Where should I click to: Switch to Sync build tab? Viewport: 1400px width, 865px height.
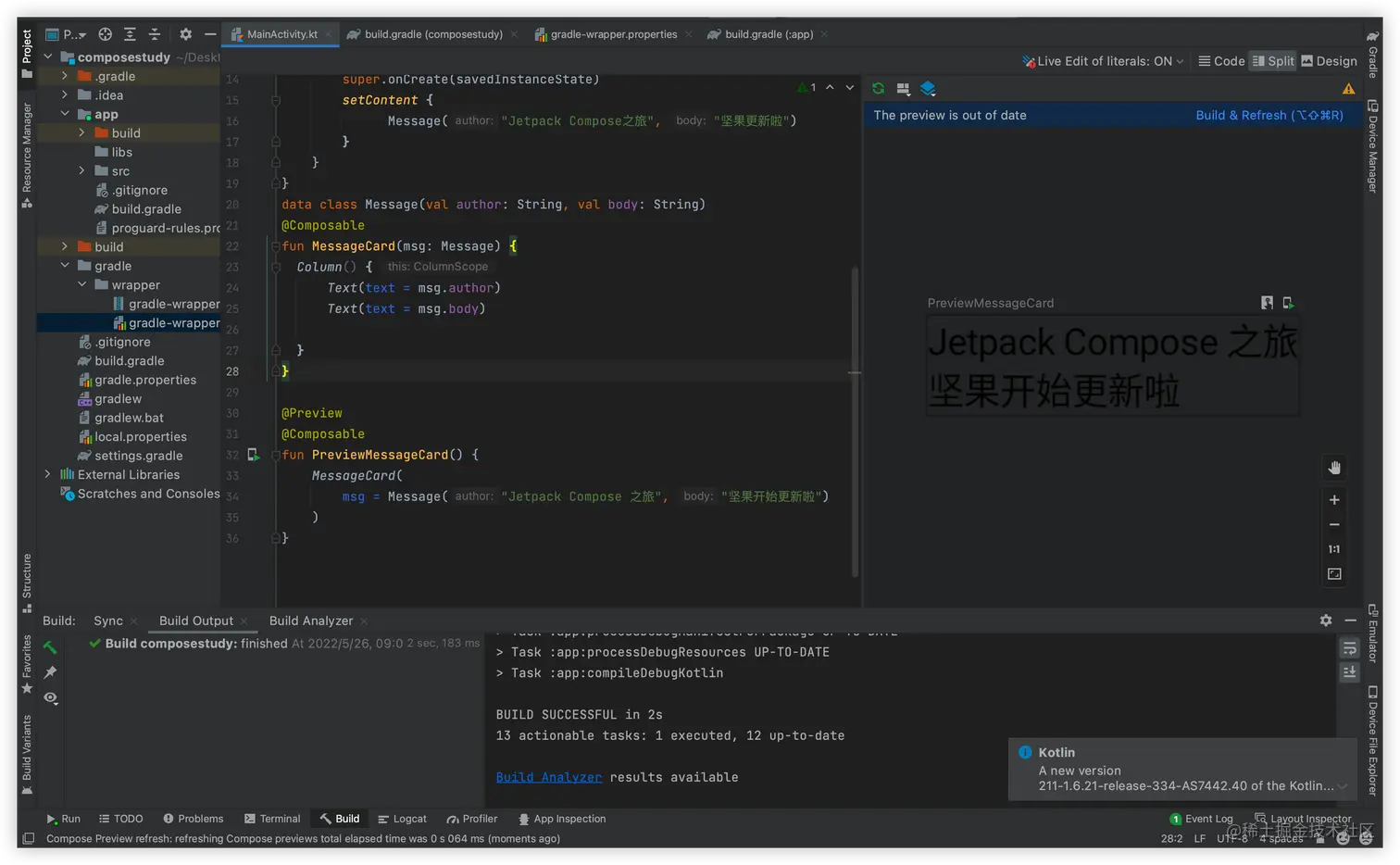pos(107,621)
